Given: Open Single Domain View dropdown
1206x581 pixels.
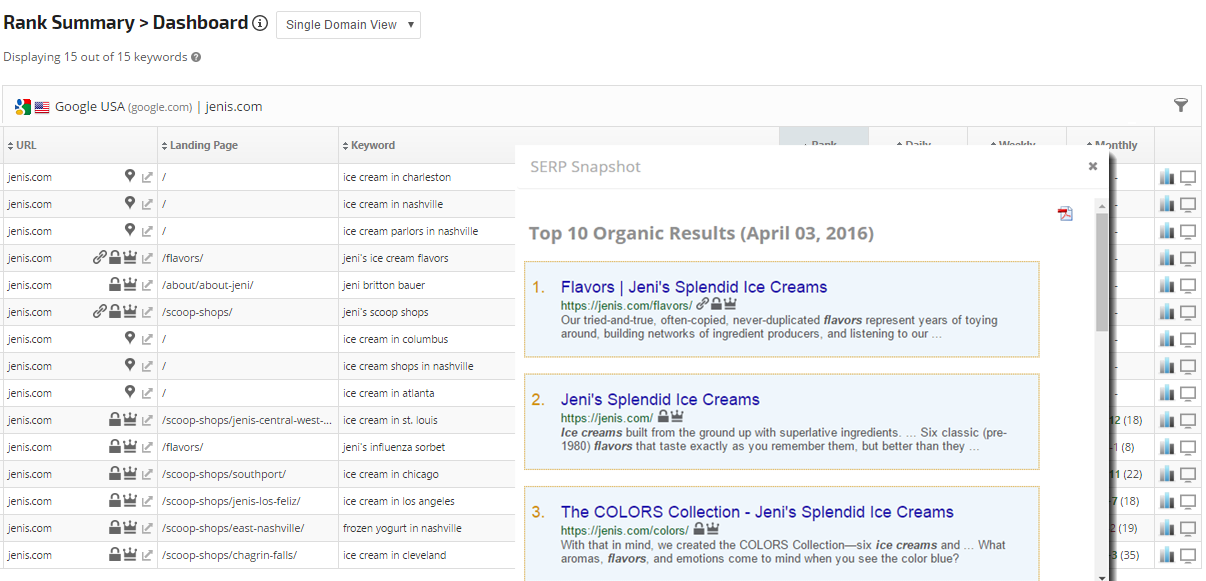Looking at the screenshot, I should [x=348, y=25].
